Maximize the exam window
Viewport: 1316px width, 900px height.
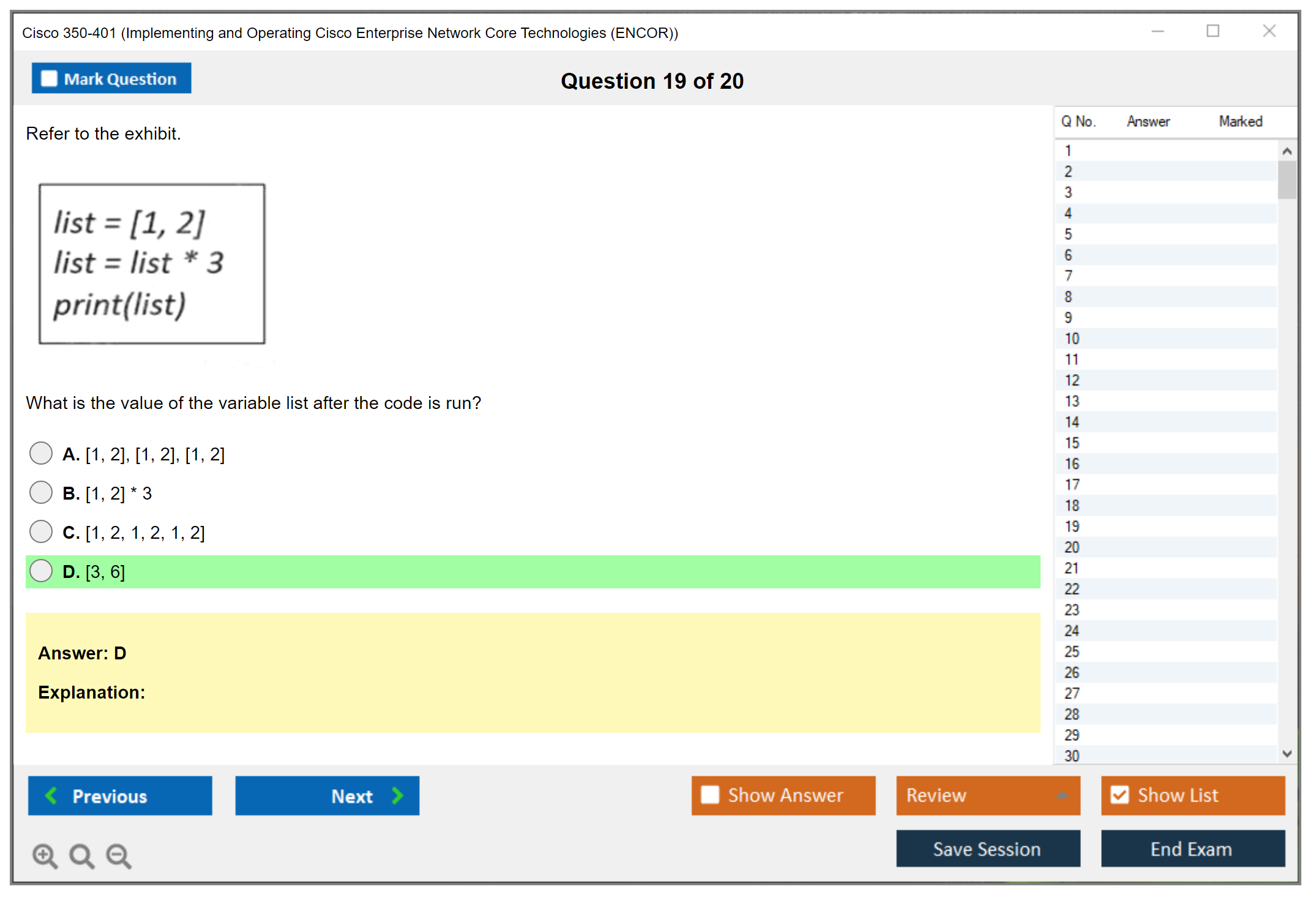point(1213,31)
